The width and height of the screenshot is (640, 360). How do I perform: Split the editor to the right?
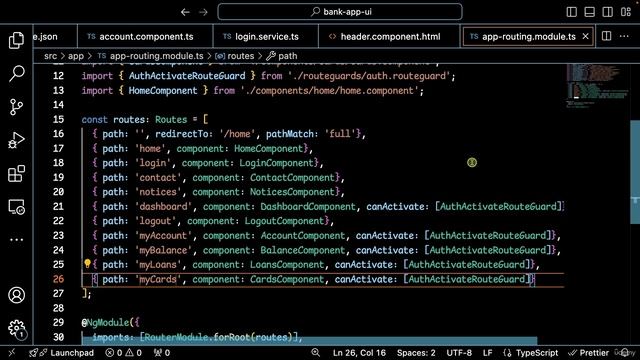tap(607, 36)
